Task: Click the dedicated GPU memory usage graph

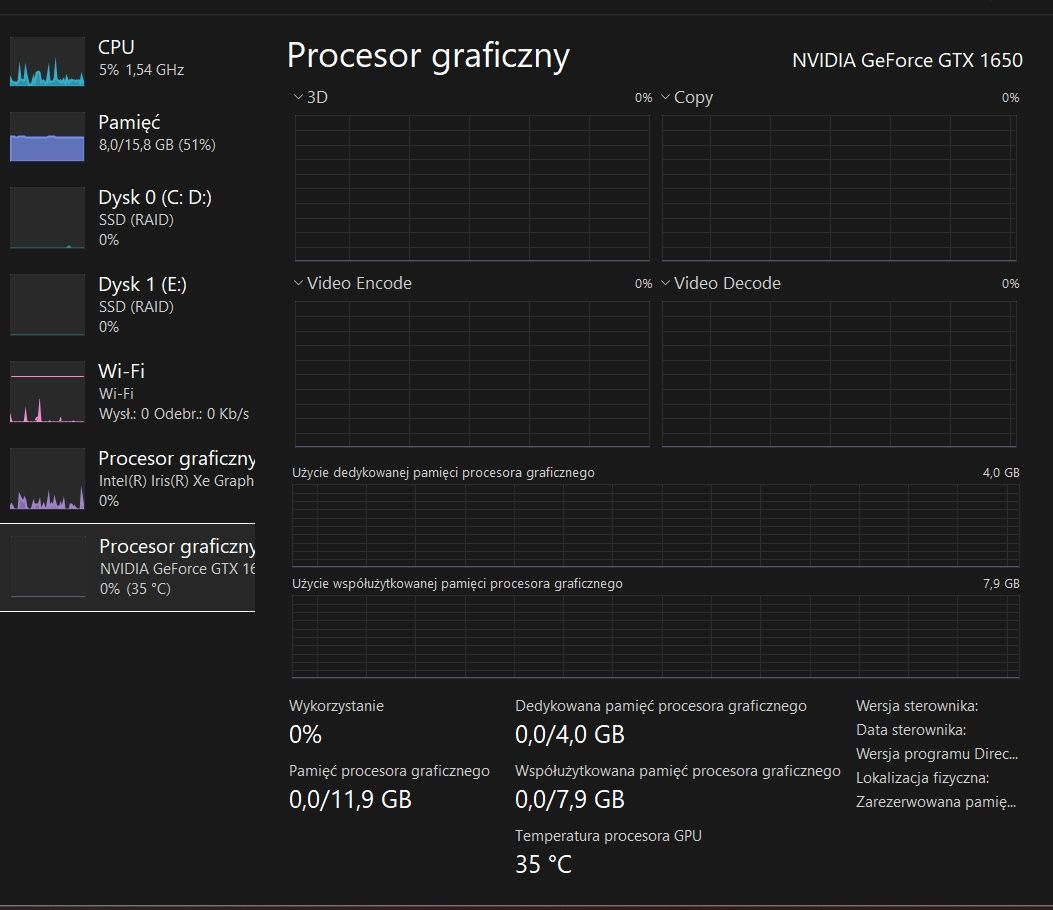Action: coord(655,525)
